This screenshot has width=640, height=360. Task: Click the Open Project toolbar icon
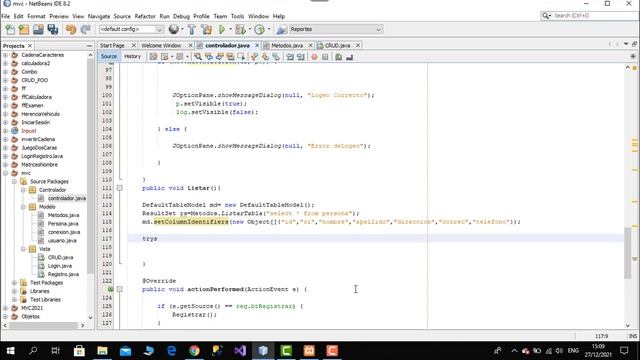38,29
